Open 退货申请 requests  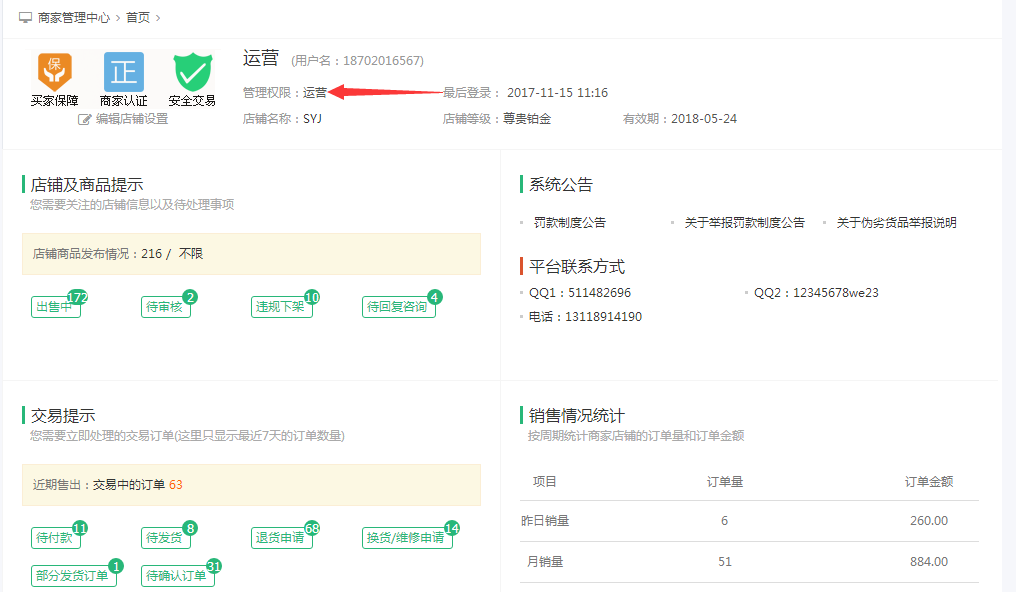pos(280,538)
